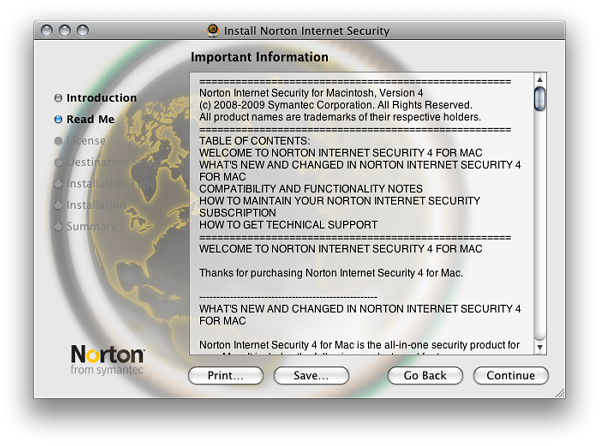Close the Install Norton Internet Security window
The height and width of the screenshot is (446, 600).
[46, 31]
